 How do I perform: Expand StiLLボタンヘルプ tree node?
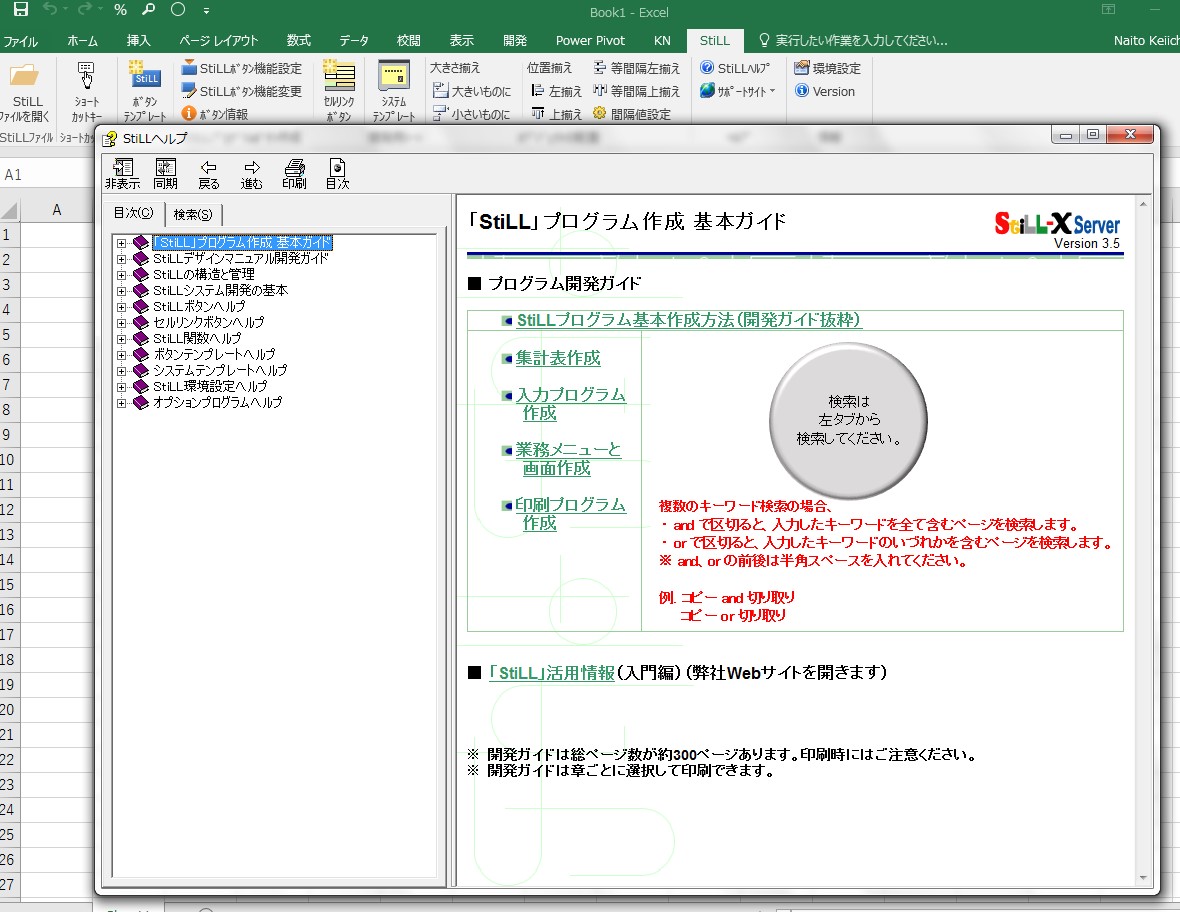tap(121, 307)
